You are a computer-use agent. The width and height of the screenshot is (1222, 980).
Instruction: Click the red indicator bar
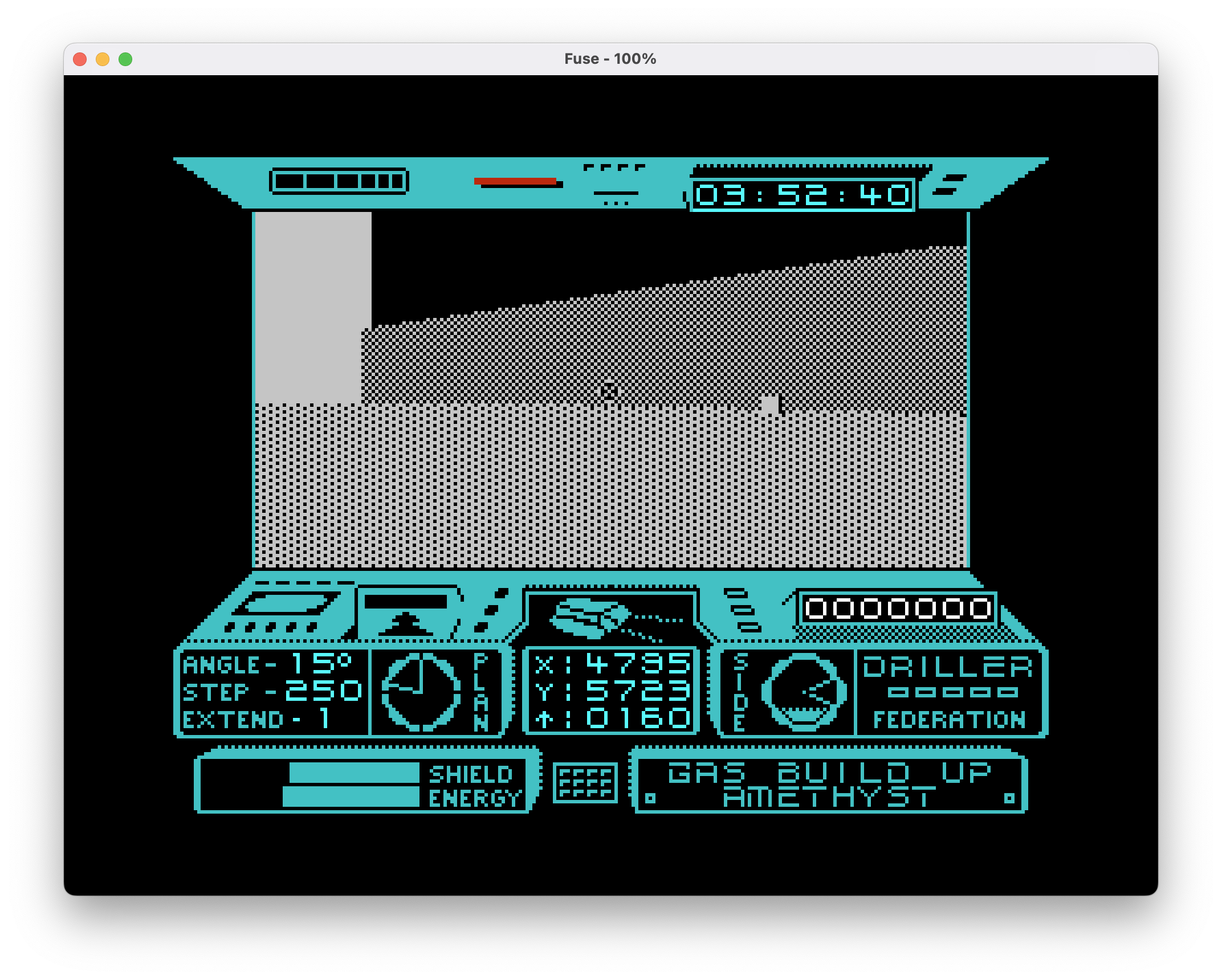coord(515,181)
